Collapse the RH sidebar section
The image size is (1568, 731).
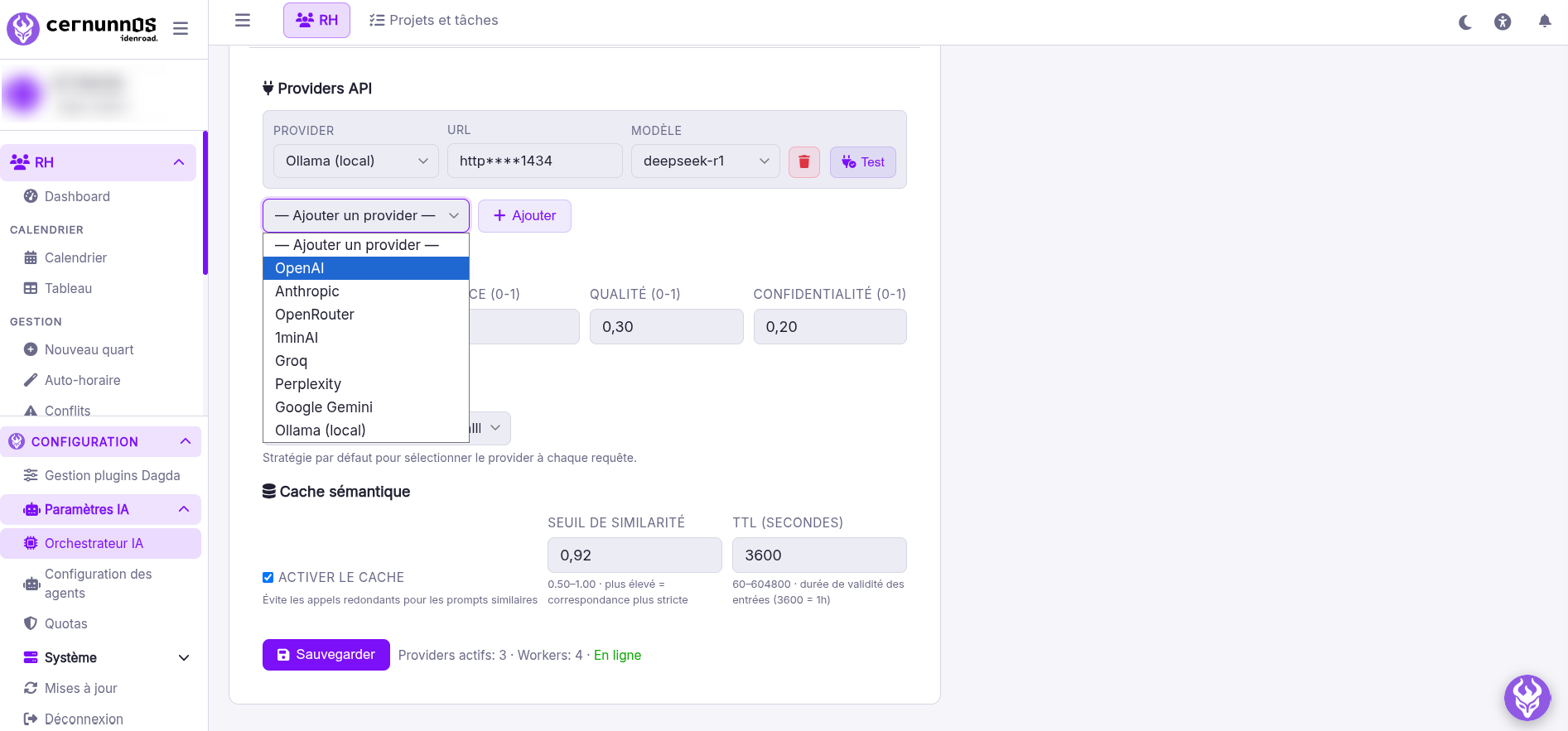179,162
